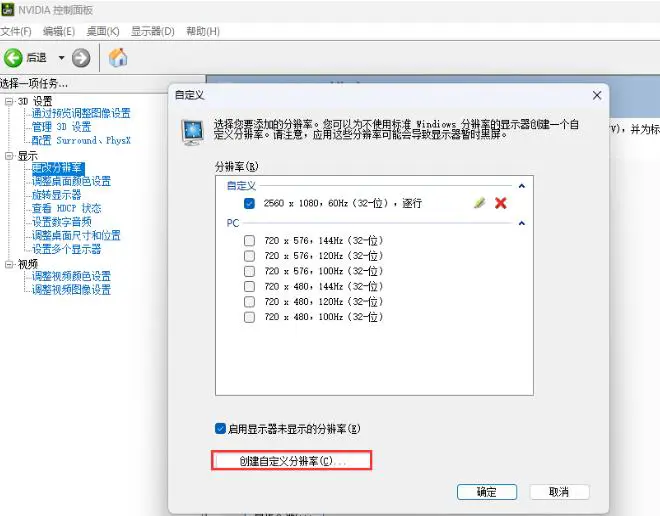This screenshot has width=660, height=516.
Task: Check the 720 x 576, 100Hz option
Action: point(249,271)
